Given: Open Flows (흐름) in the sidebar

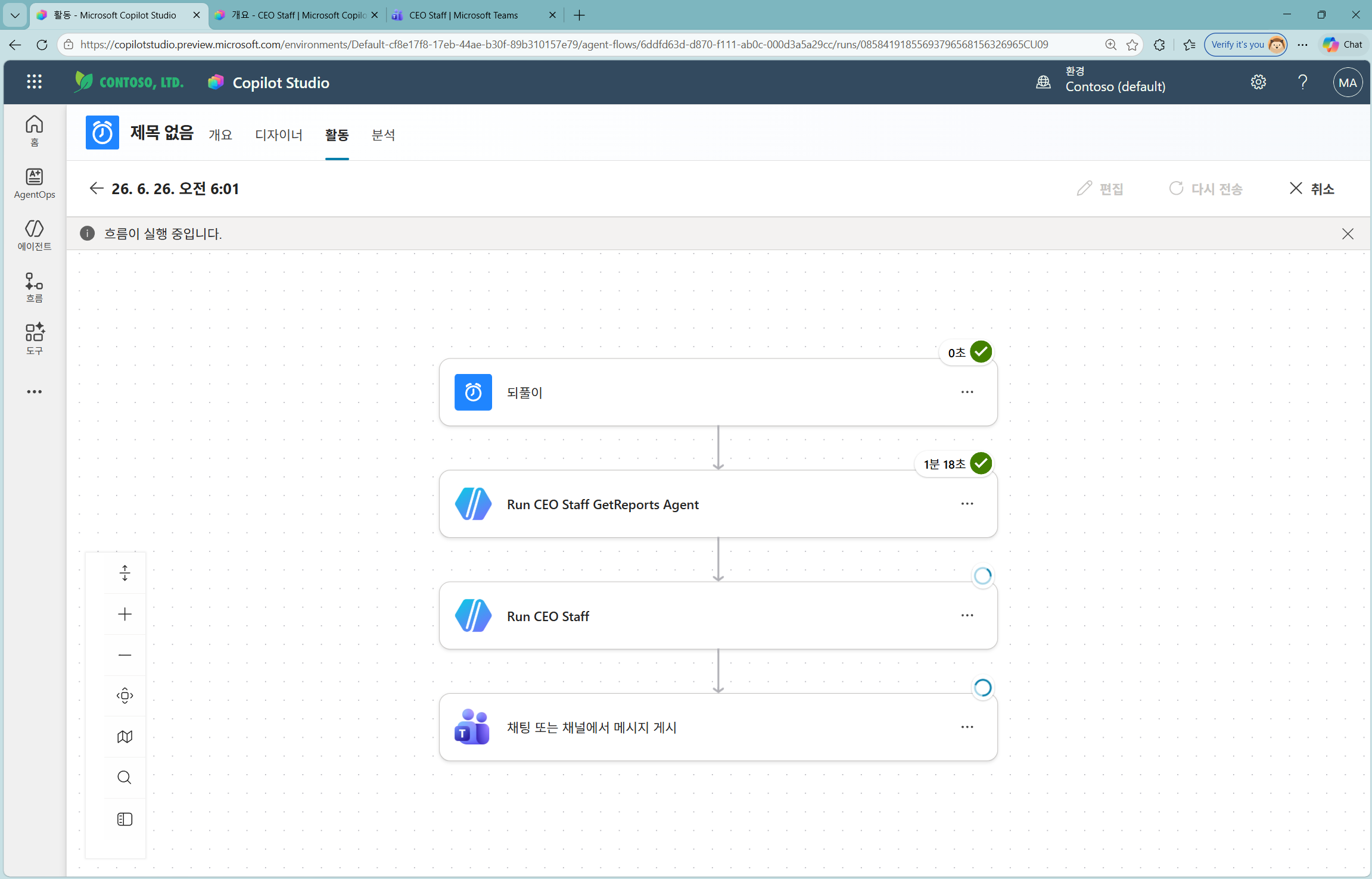Looking at the screenshot, I should (x=35, y=288).
